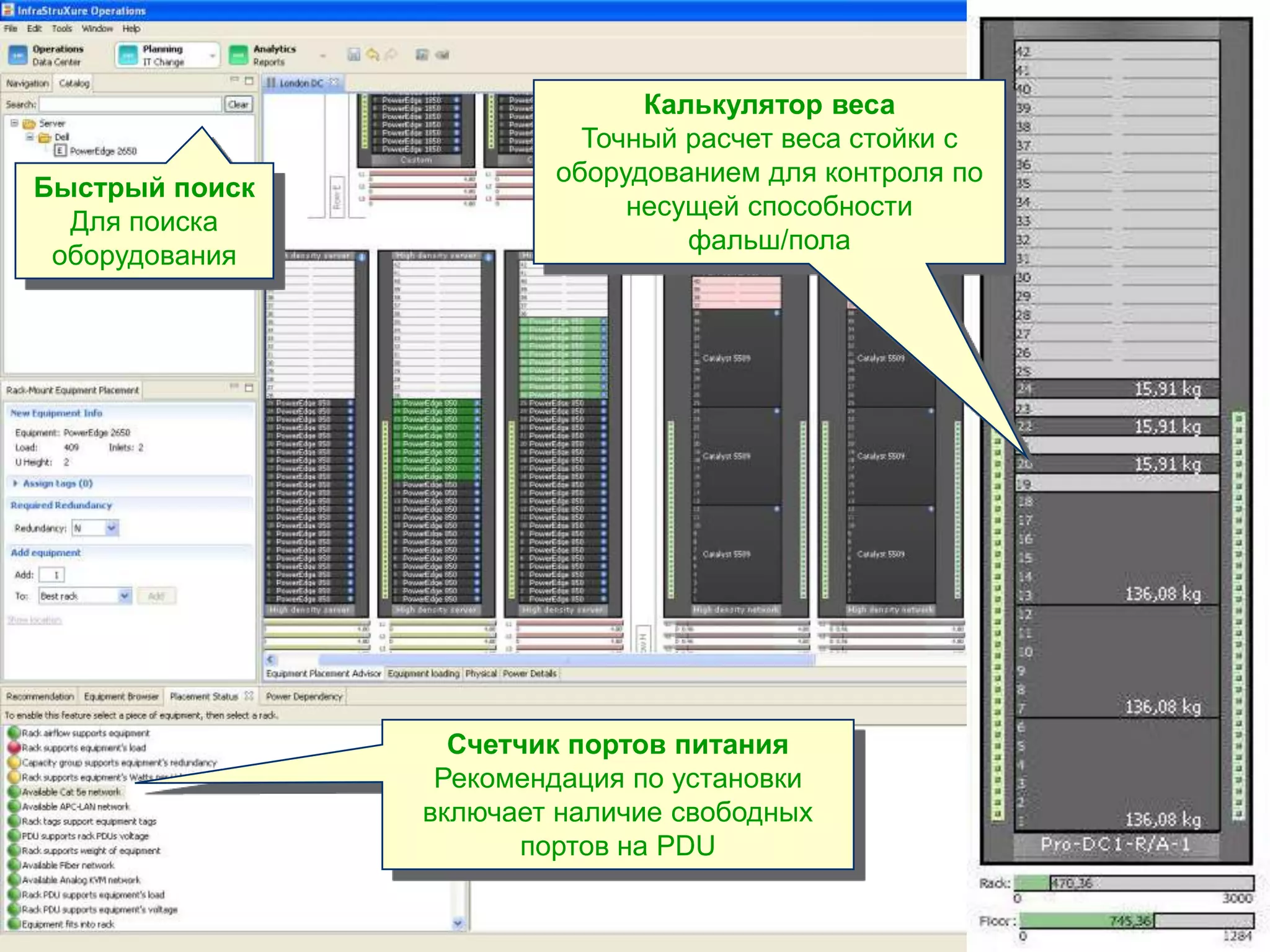Open the Edit menu

34,29
